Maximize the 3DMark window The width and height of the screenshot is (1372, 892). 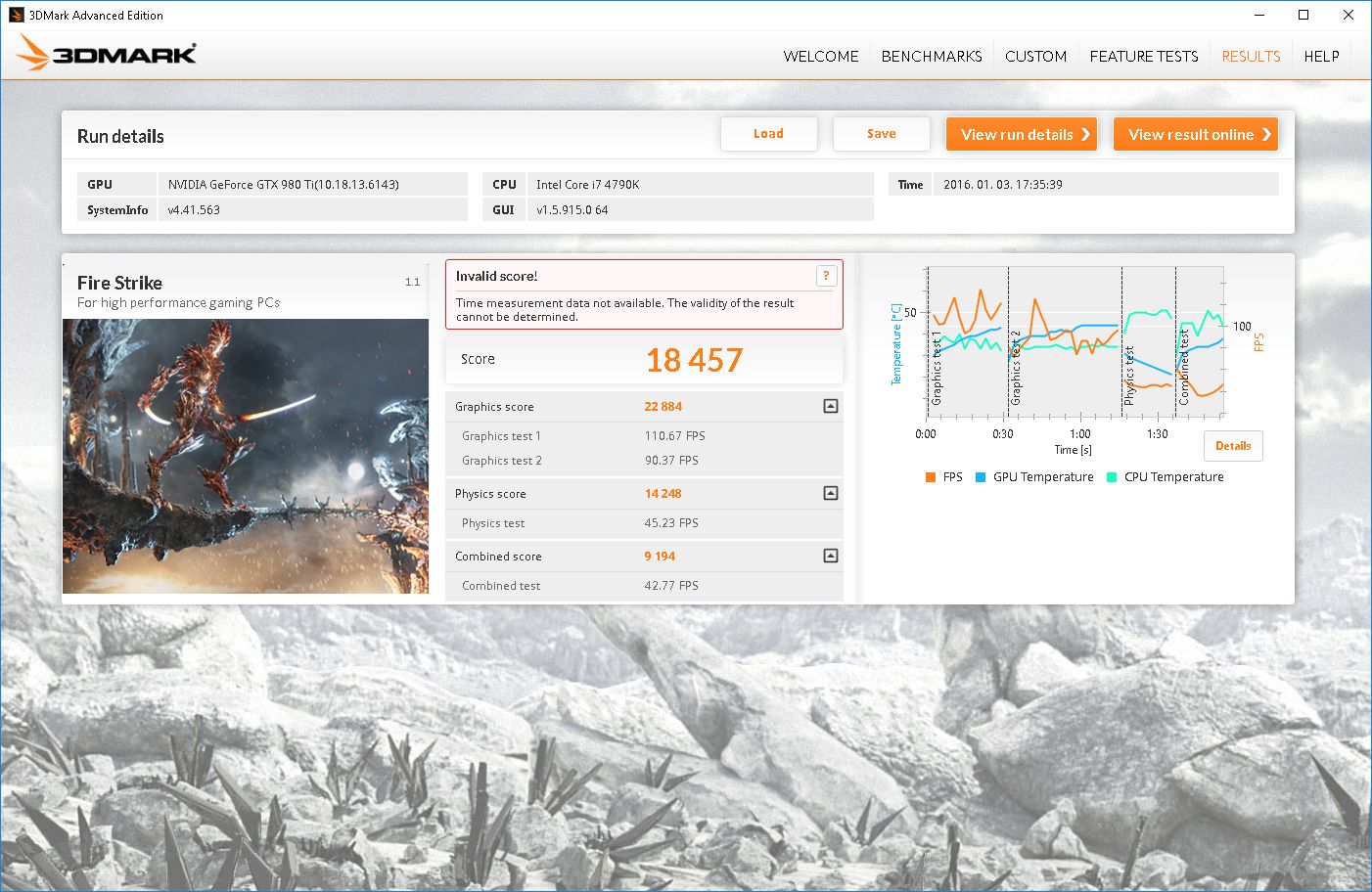coord(1303,15)
